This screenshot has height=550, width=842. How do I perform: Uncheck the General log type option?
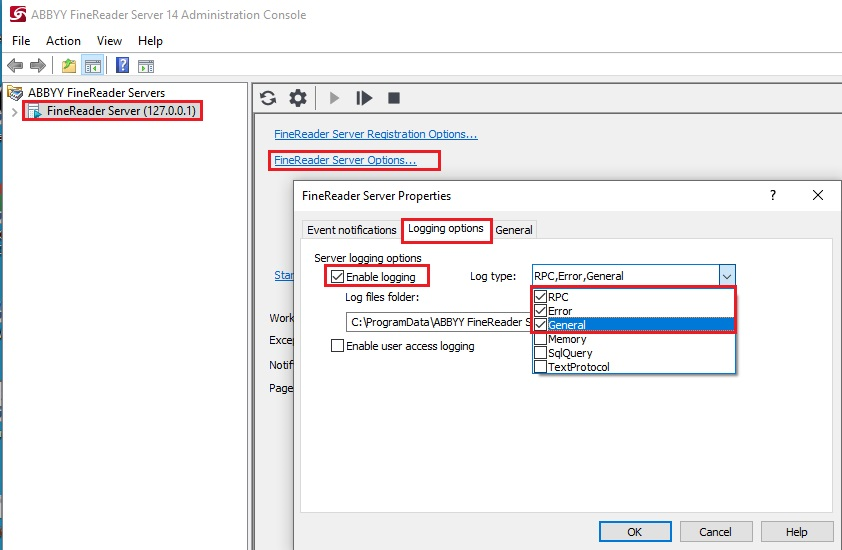[x=540, y=324]
